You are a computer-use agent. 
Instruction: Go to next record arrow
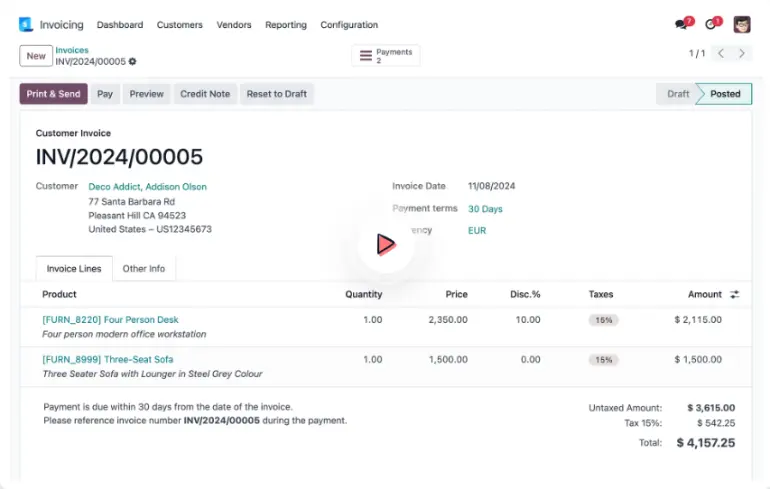click(742, 54)
